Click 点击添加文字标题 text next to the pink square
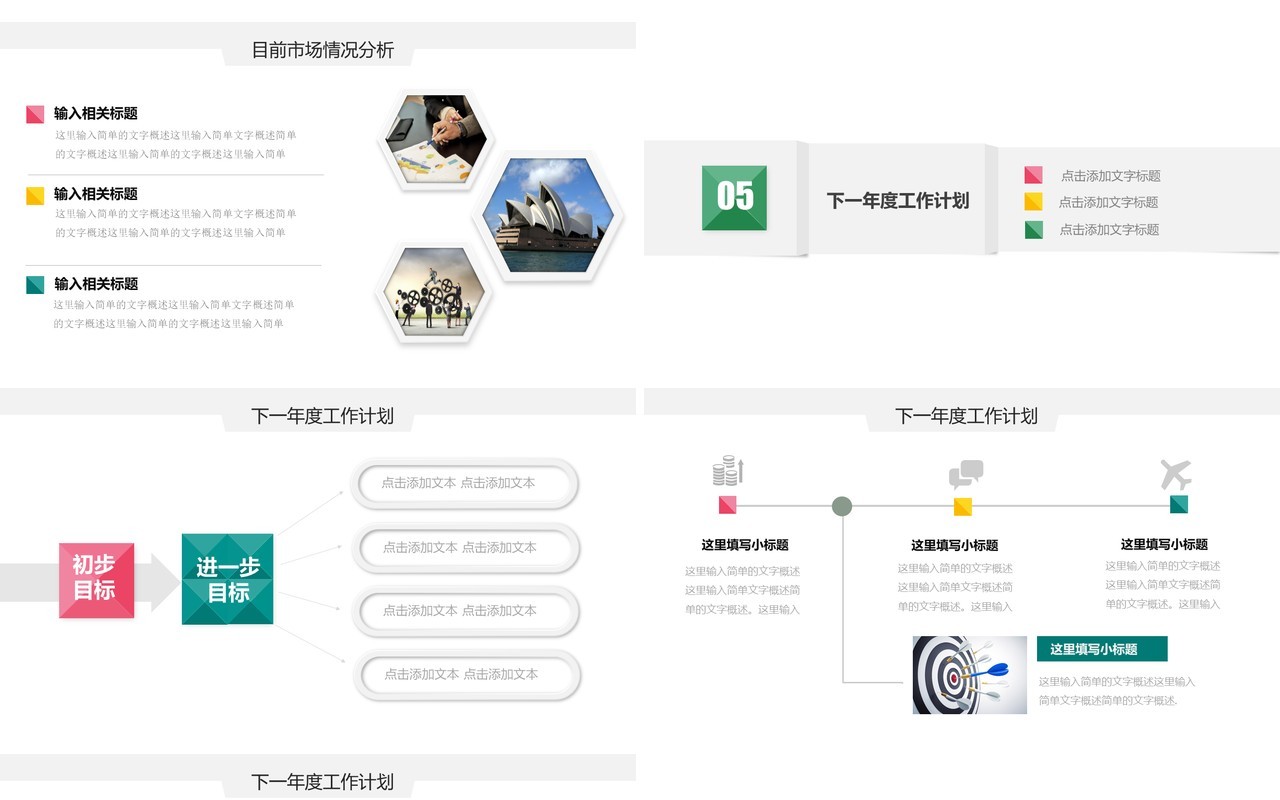This screenshot has height=800, width=1280. pyautogui.click(x=1111, y=176)
